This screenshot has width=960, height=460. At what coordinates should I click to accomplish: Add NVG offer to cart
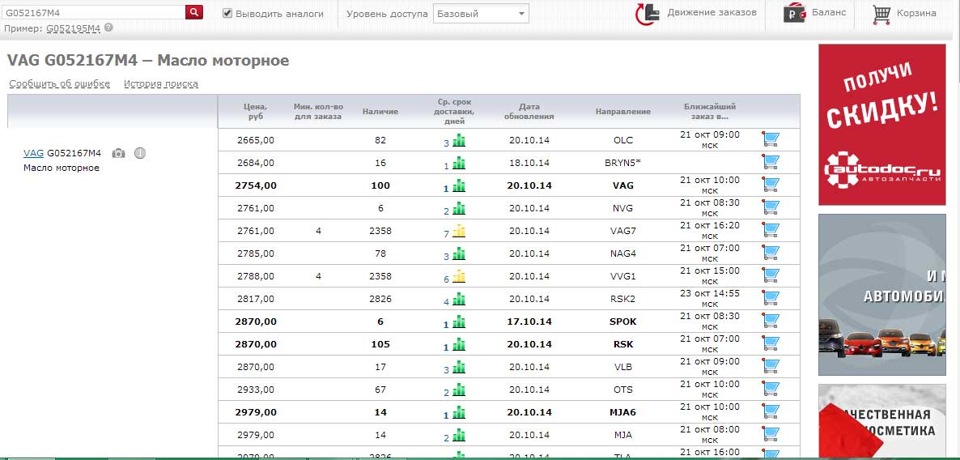770,208
